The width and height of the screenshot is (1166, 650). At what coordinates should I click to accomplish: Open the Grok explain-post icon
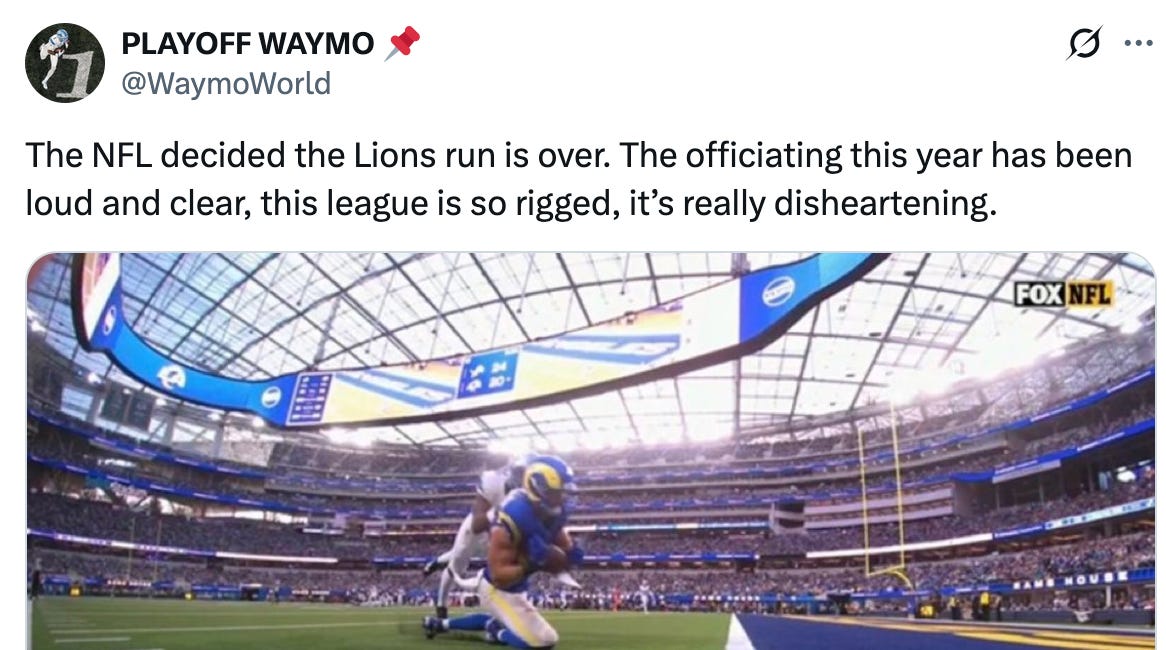pyautogui.click(x=1084, y=43)
